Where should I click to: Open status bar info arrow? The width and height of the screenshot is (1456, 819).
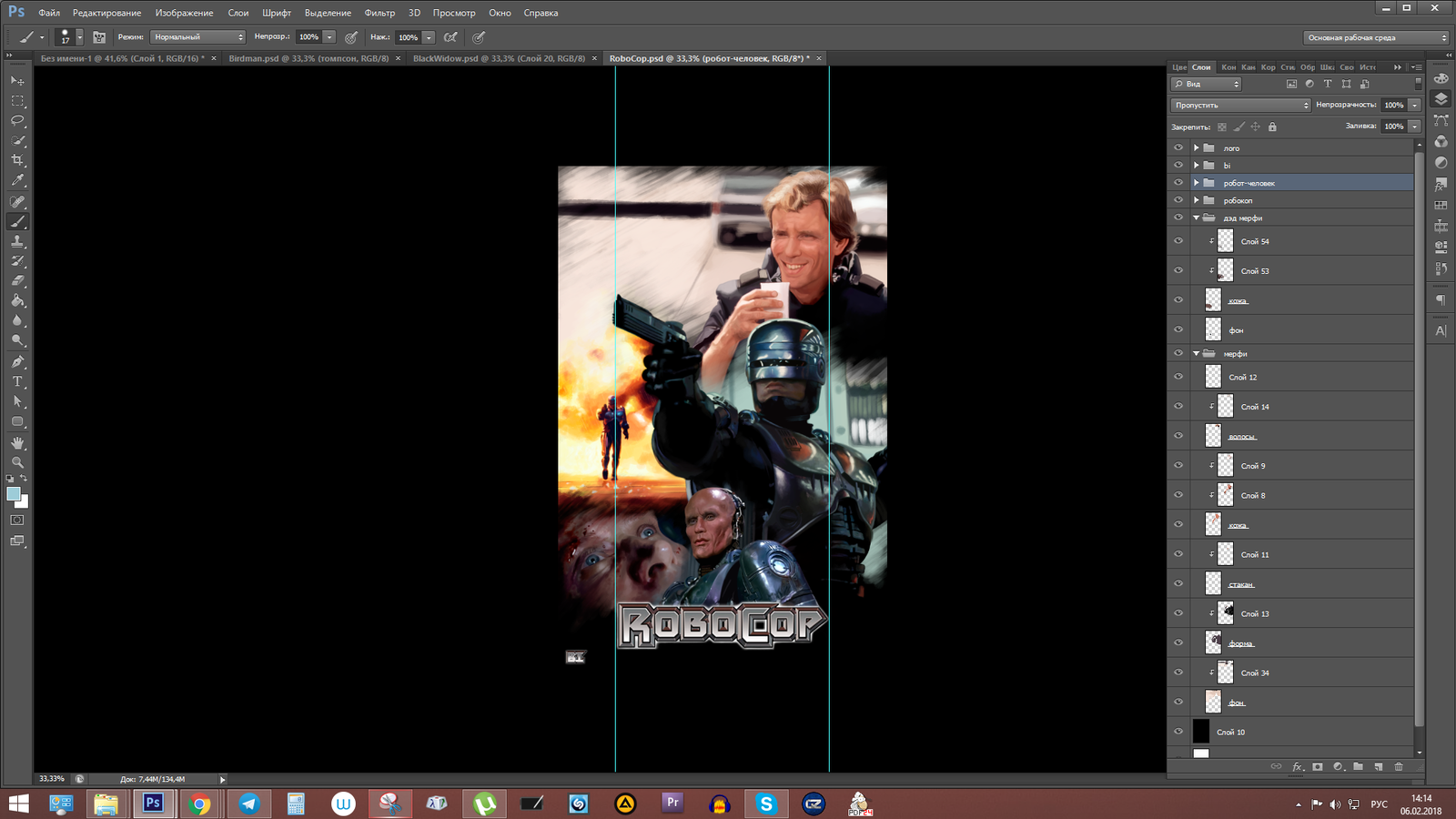coord(222,779)
